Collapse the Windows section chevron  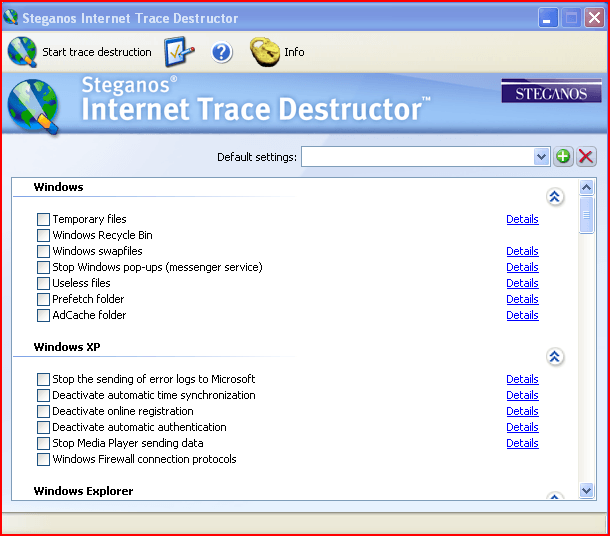(x=555, y=197)
